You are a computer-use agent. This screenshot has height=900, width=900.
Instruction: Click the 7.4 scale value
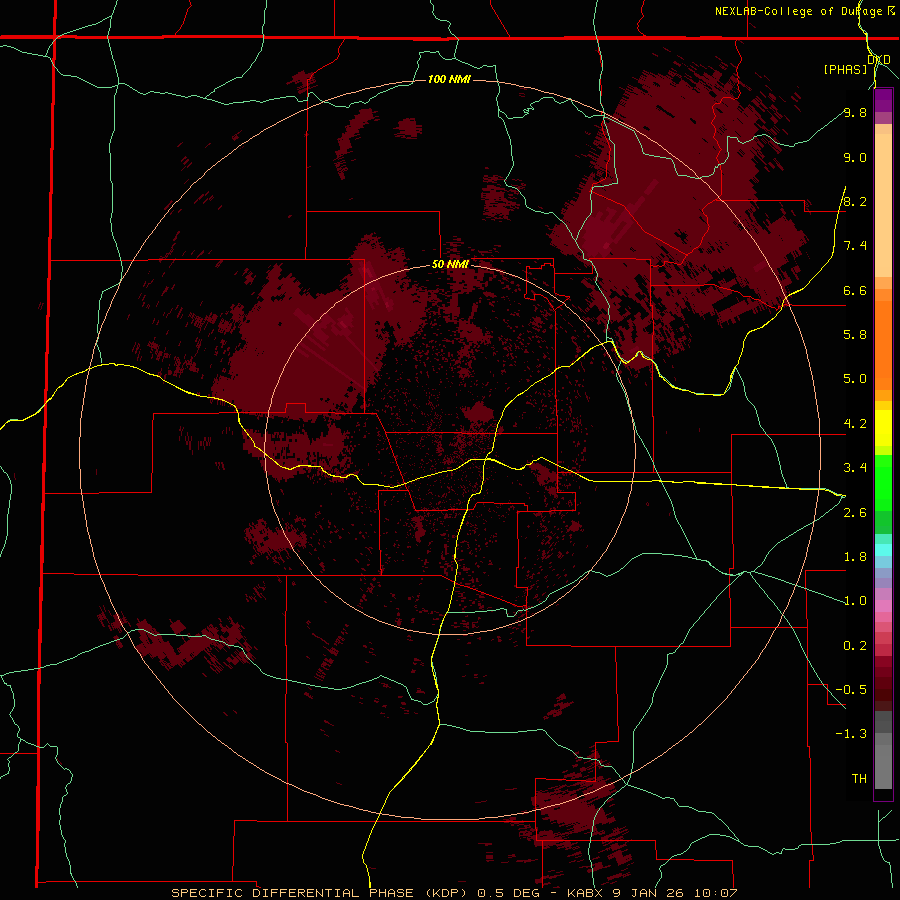click(855, 246)
